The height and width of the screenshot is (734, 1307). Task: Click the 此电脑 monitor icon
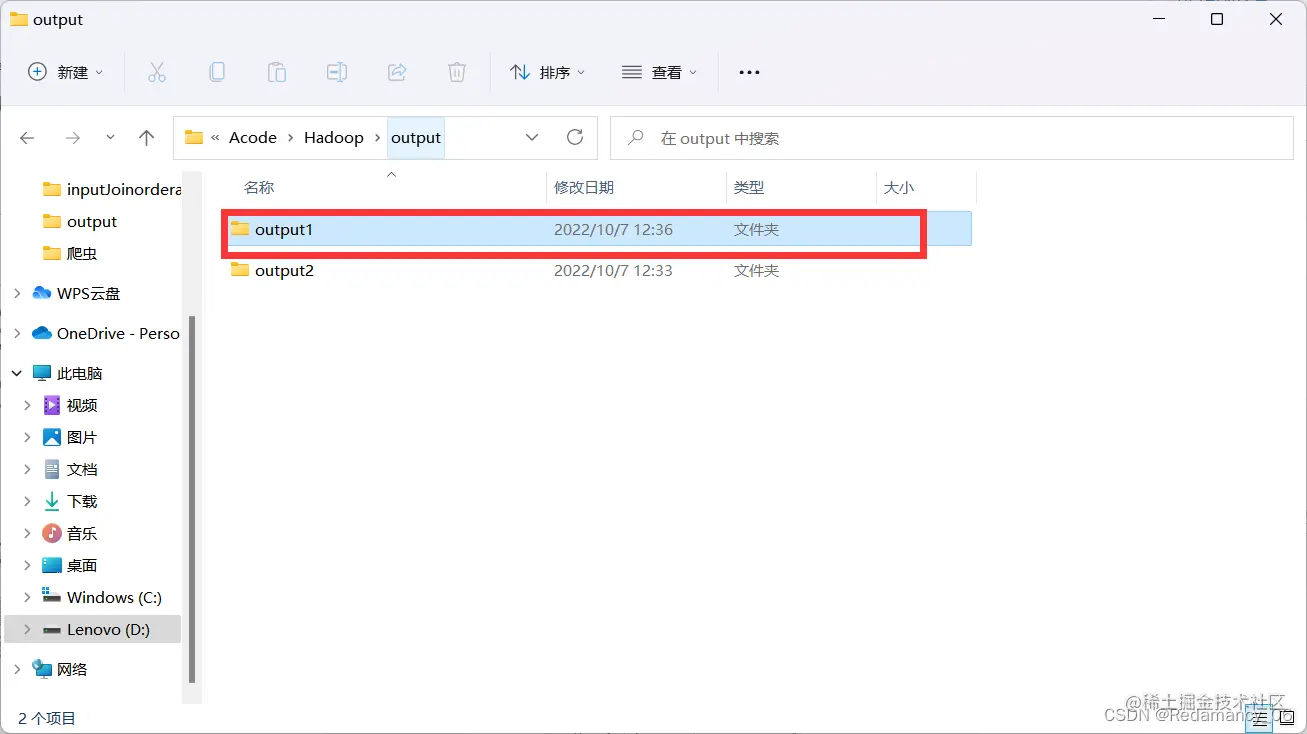42,373
